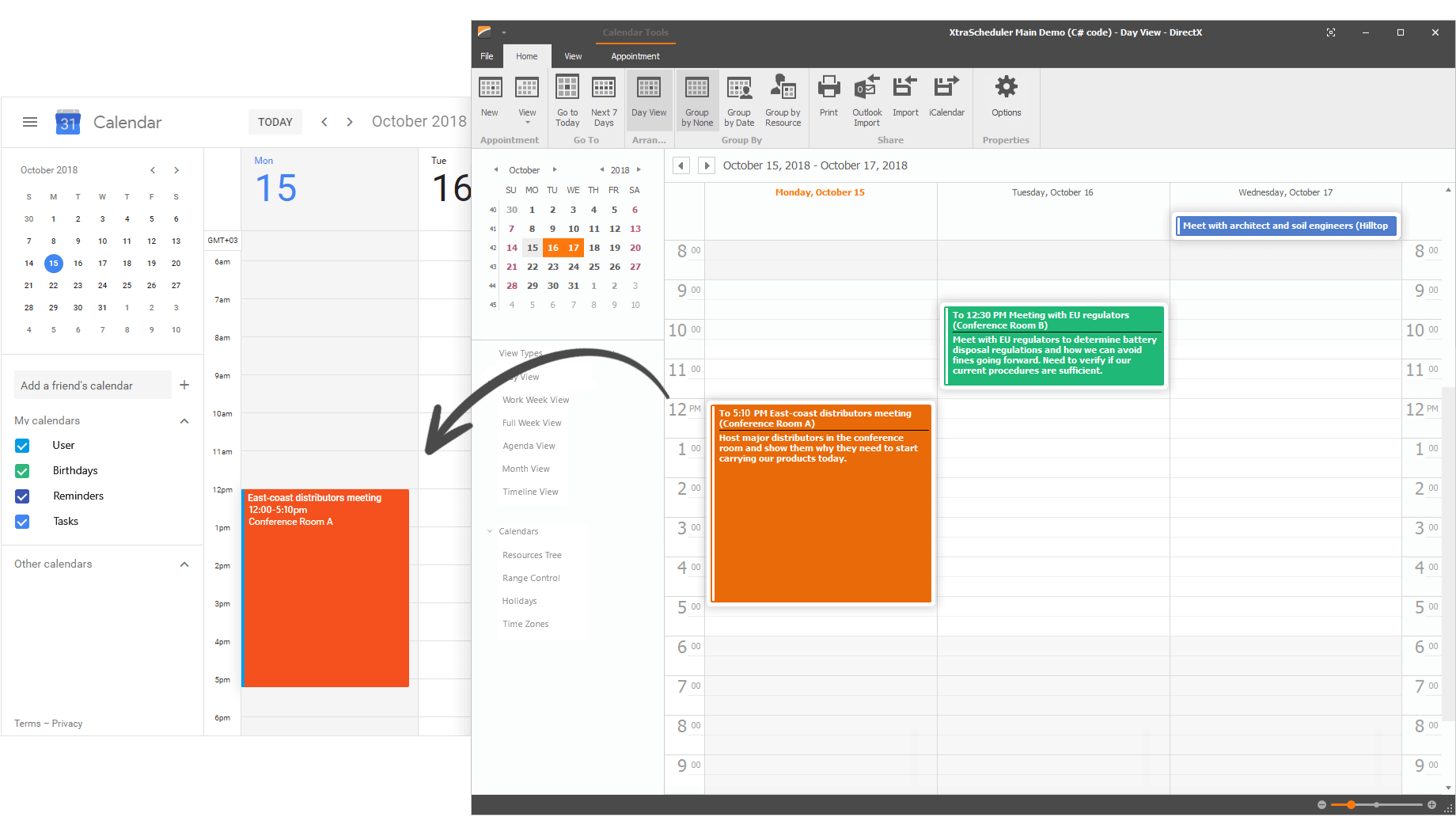
Task: Click the TODAY button in Google Calendar
Action: point(275,122)
